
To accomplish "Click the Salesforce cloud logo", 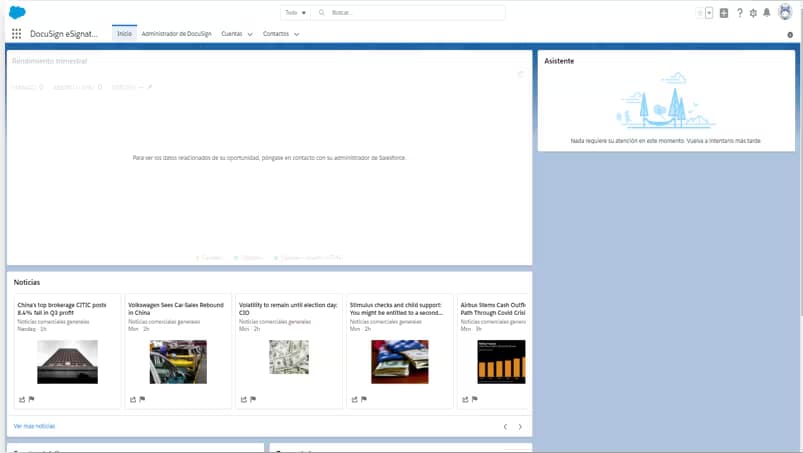I will [17, 12].
